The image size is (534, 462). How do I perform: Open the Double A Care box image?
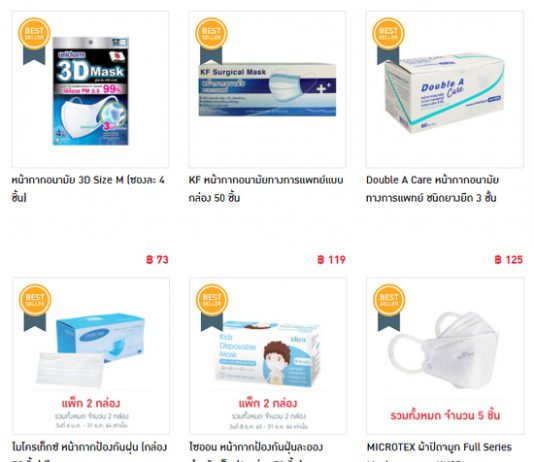tap(445, 90)
